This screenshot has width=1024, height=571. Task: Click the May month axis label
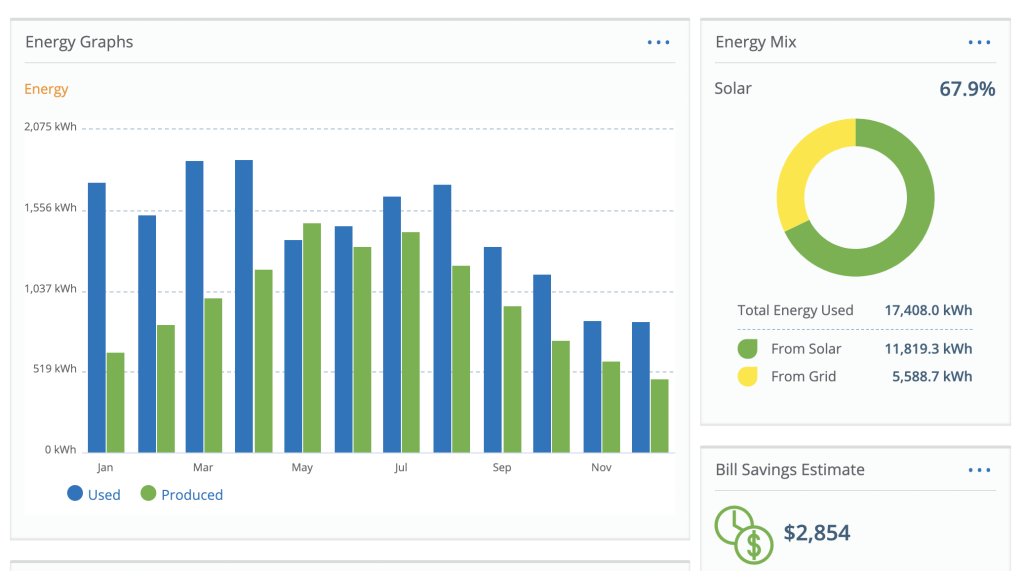[302, 467]
